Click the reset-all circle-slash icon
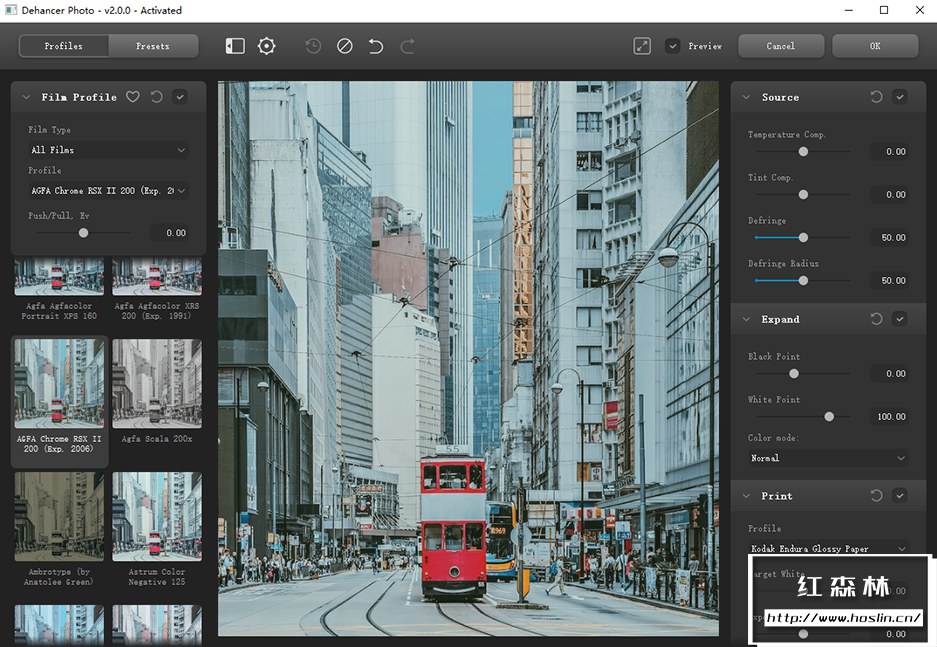Image resolution: width=937 pixels, height=647 pixels. click(344, 46)
